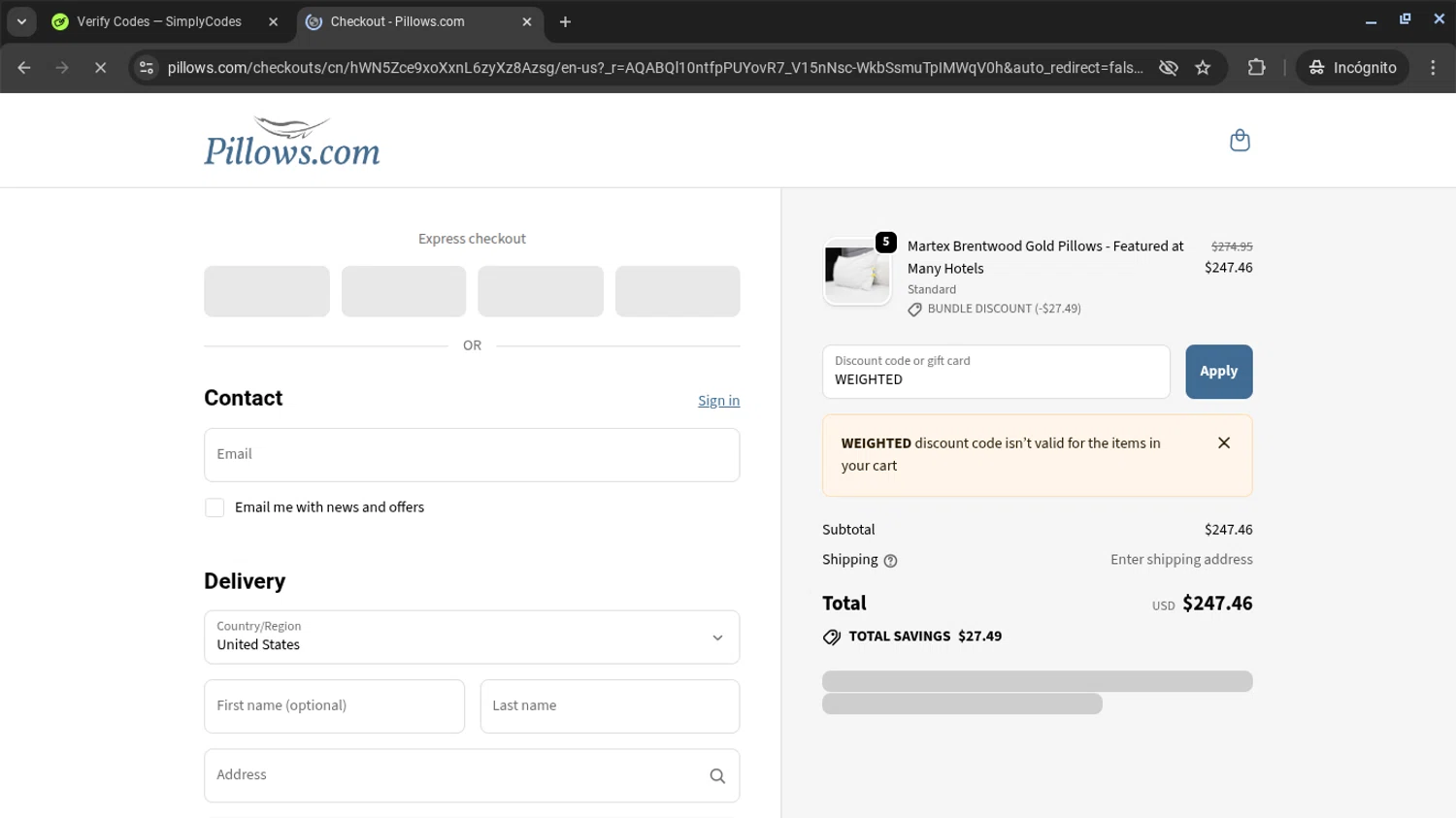Bookmark this checkout page
Image resolution: width=1456 pixels, height=818 pixels.
tap(1203, 67)
